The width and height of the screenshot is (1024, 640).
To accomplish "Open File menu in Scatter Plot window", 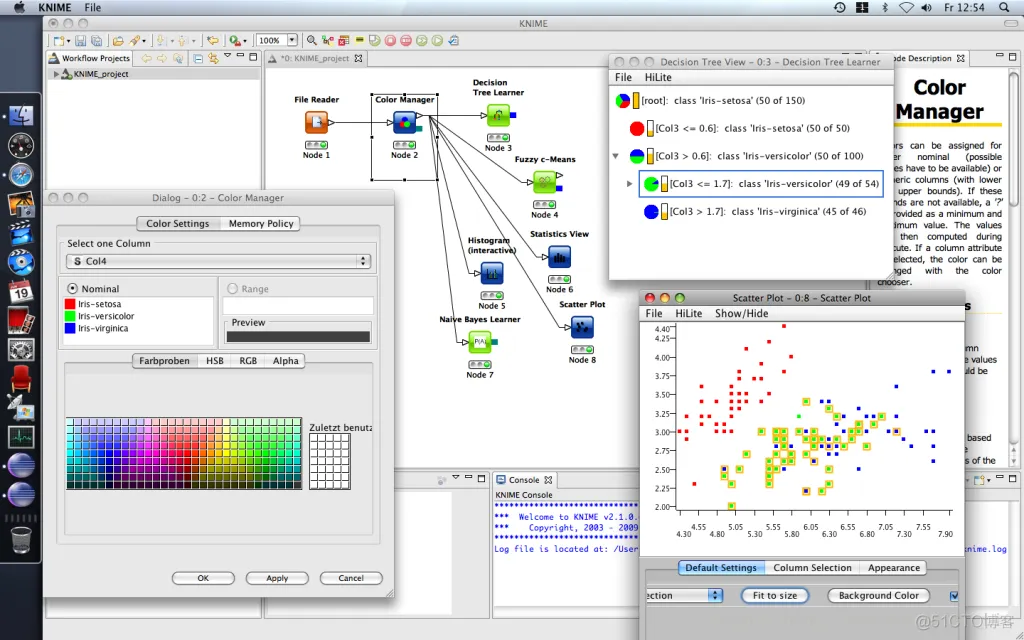I will point(654,313).
